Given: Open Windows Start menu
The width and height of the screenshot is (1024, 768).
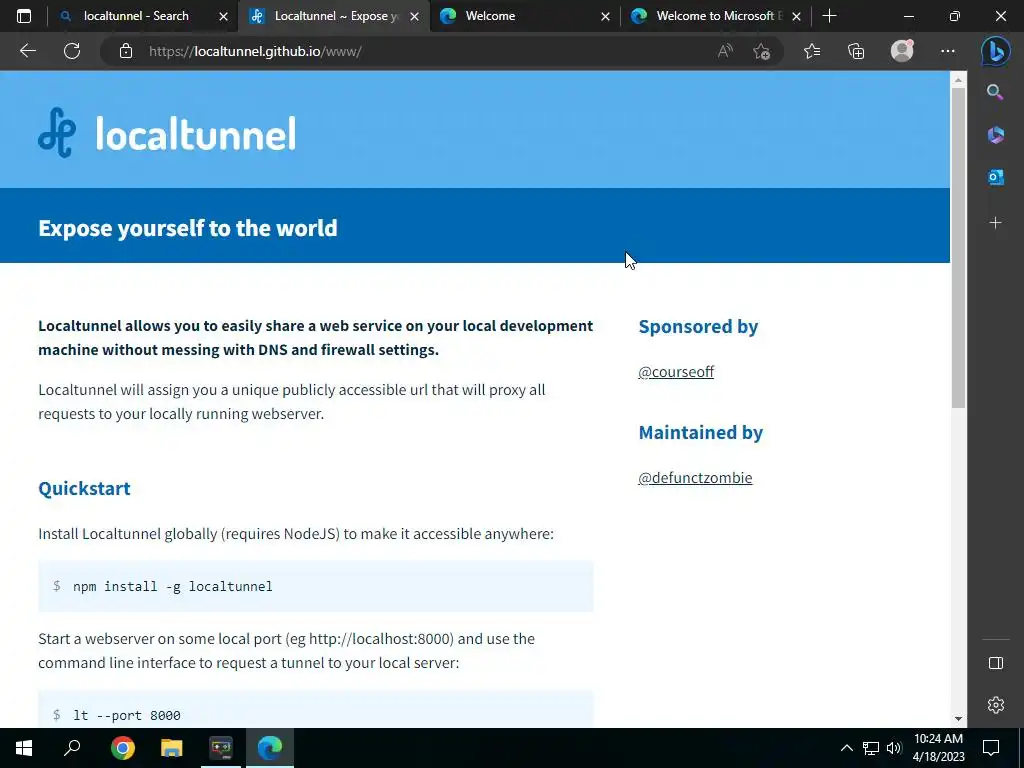Looking at the screenshot, I should tap(24, 748).
